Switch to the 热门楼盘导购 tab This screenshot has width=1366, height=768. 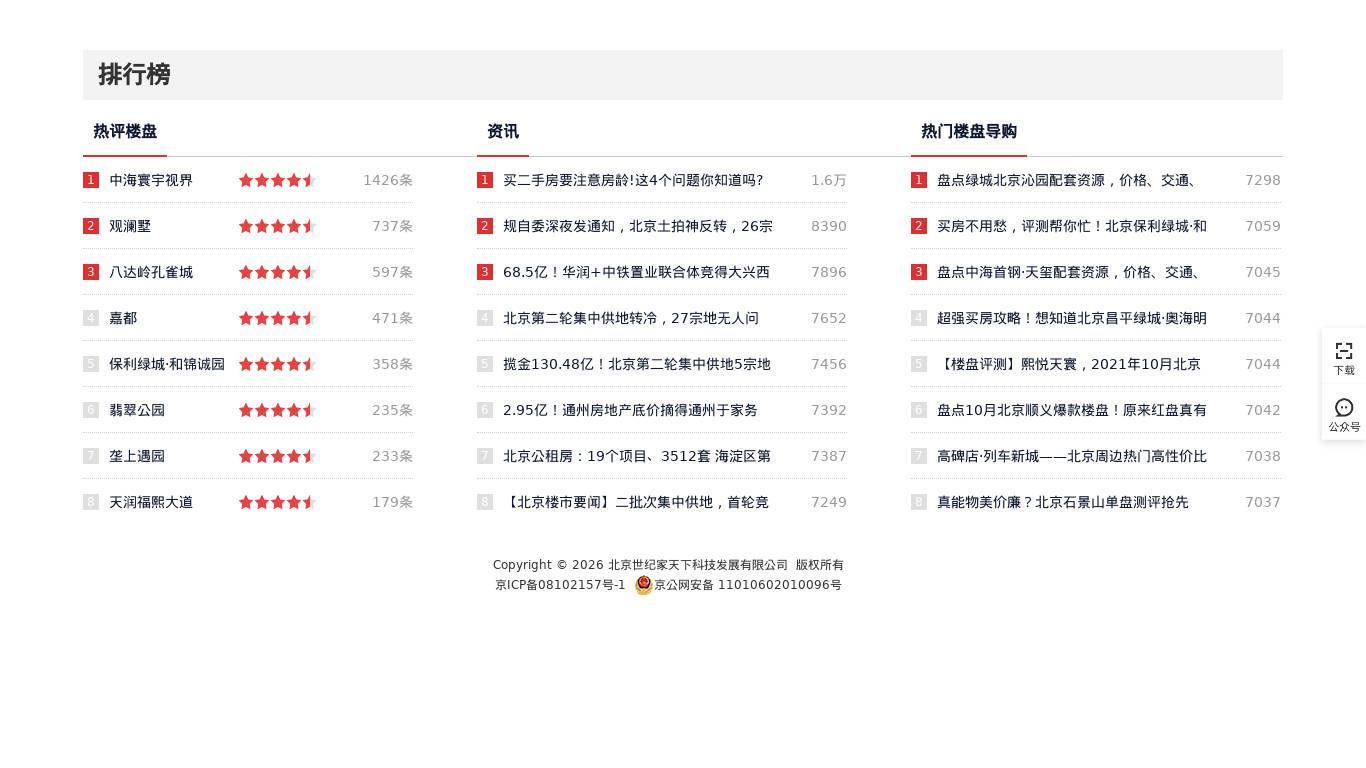(968, 132)
